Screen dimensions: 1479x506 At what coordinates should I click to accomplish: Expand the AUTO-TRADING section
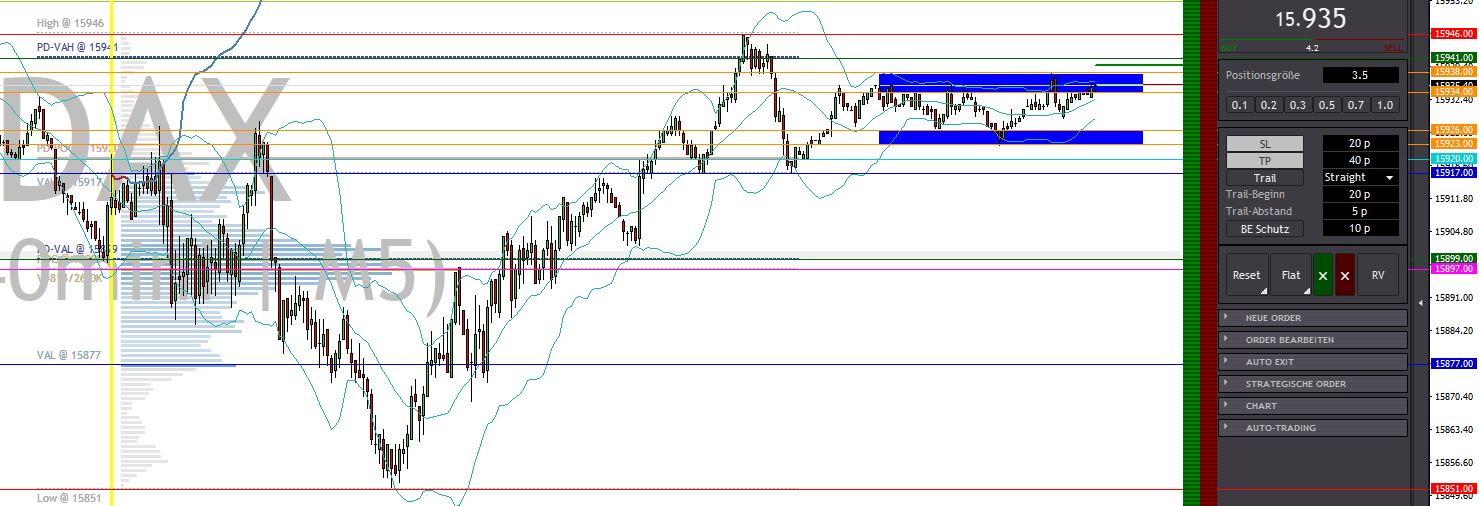[x=1313, y=428]
